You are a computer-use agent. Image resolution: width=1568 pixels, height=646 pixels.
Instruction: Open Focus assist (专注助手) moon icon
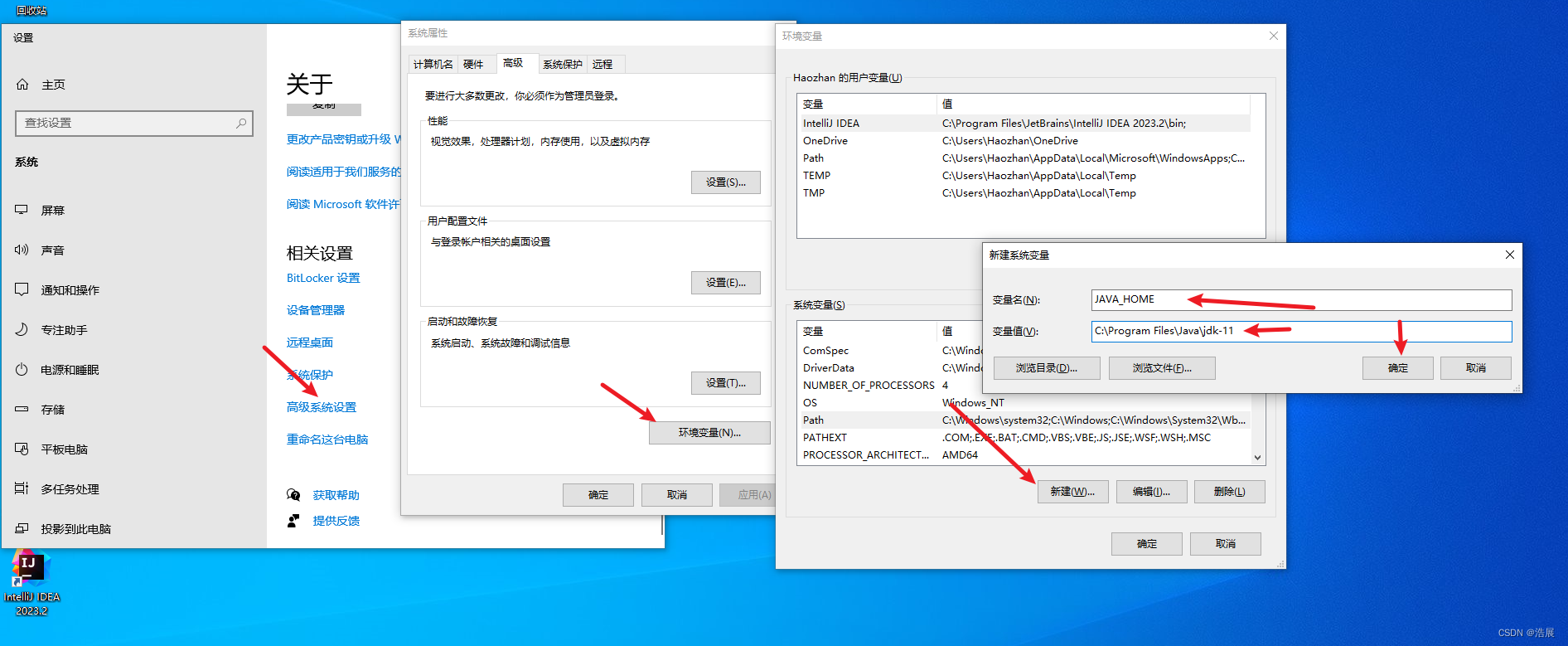point(22,329)
